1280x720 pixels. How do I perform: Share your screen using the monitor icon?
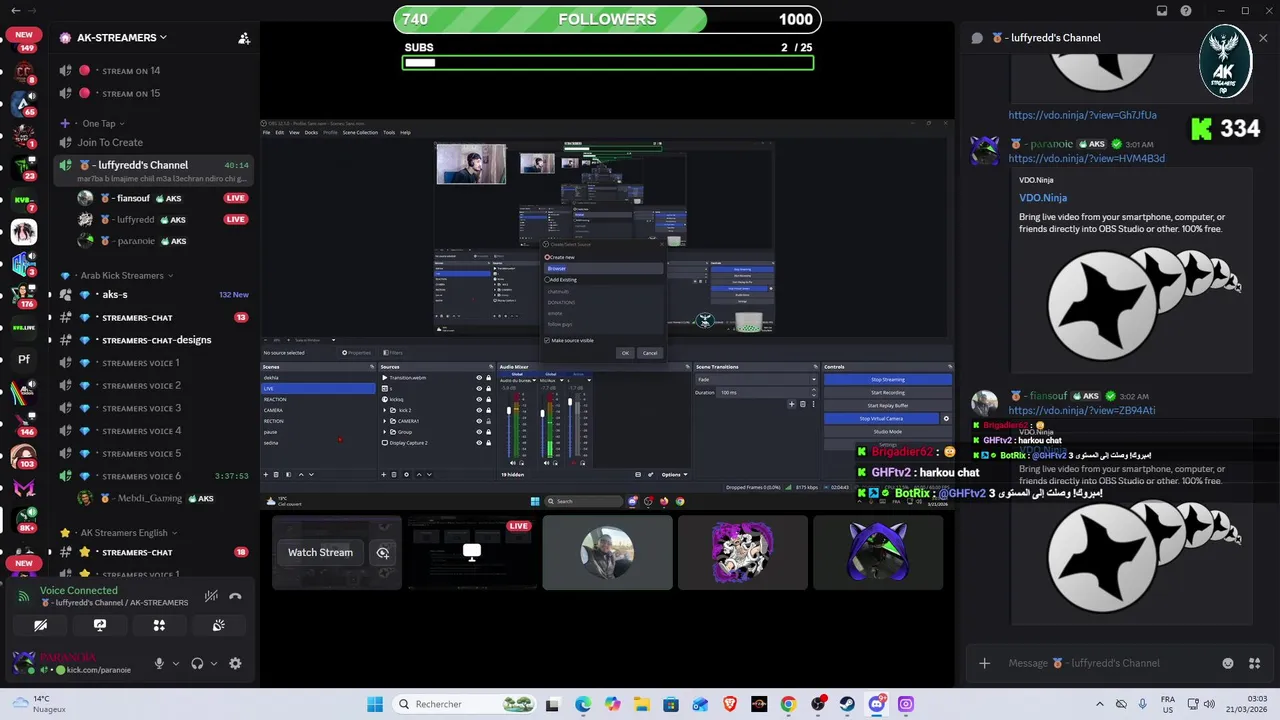click(100, 625)
